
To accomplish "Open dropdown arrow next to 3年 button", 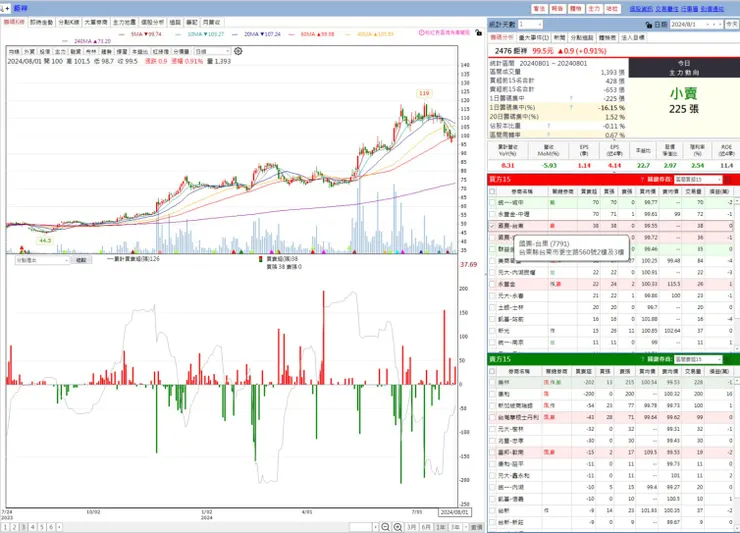I will pyautogui.click(x=466, y=527).
